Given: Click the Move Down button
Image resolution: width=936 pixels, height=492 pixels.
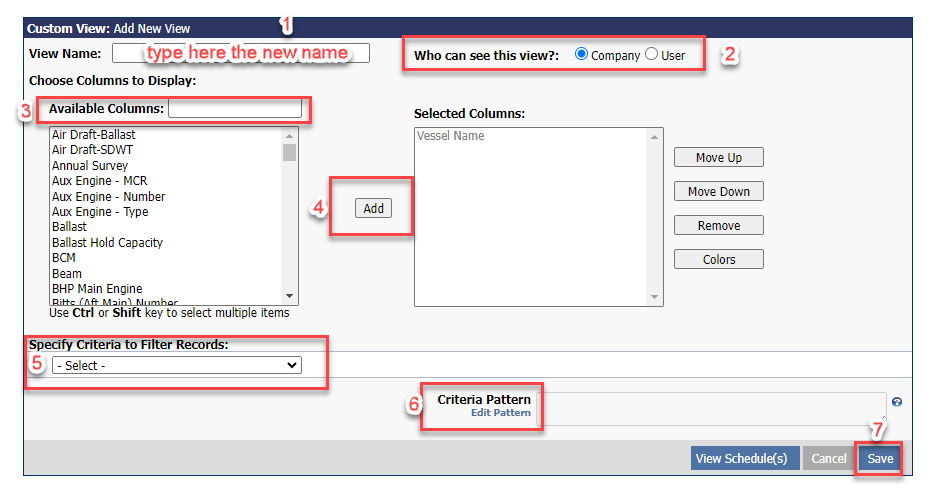Looking at the screenshot, I should pos(719,191).
